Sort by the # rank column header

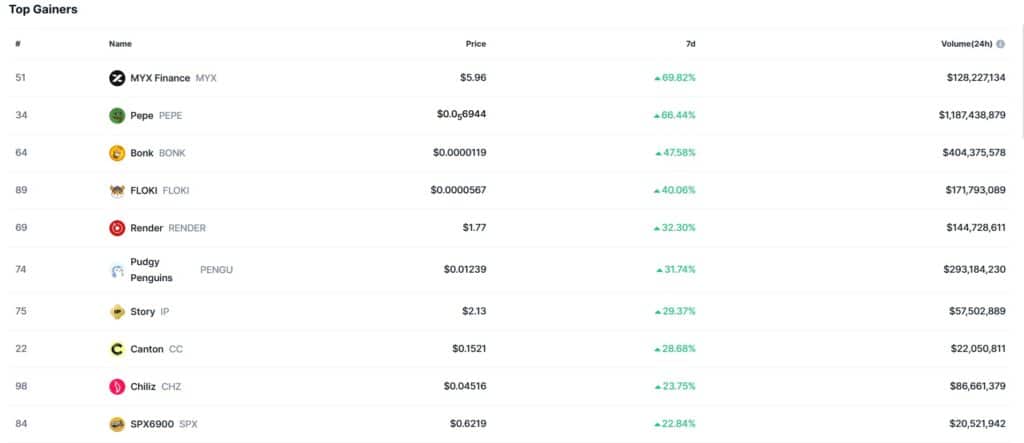pos(18,44)
